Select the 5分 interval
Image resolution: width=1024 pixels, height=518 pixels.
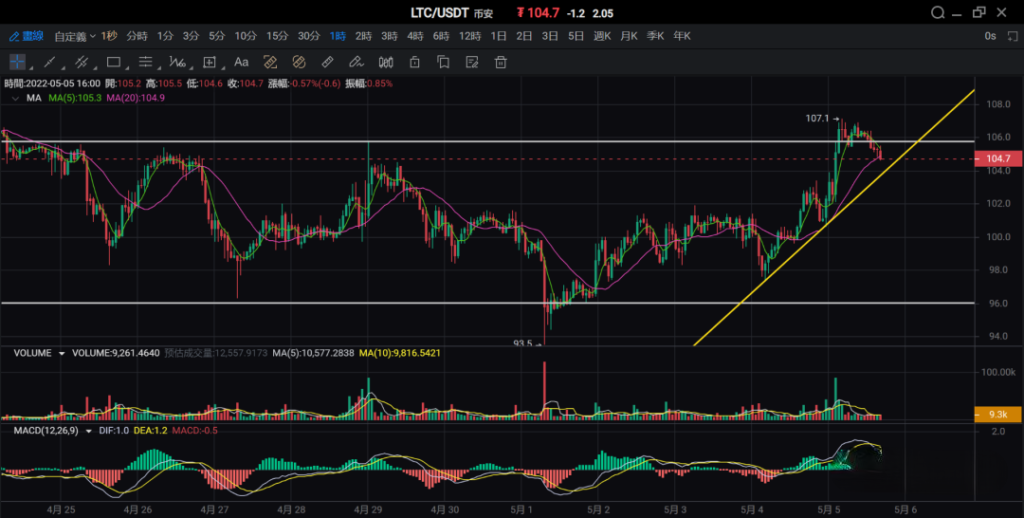[x=217, y=36]
